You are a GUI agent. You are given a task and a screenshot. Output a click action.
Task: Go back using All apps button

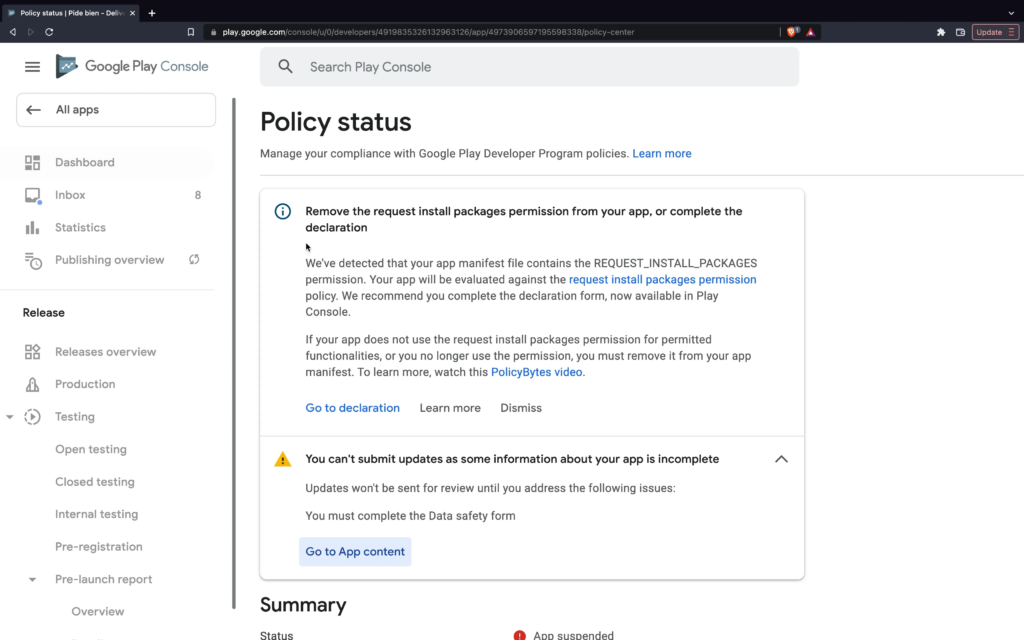pos(116,110)
